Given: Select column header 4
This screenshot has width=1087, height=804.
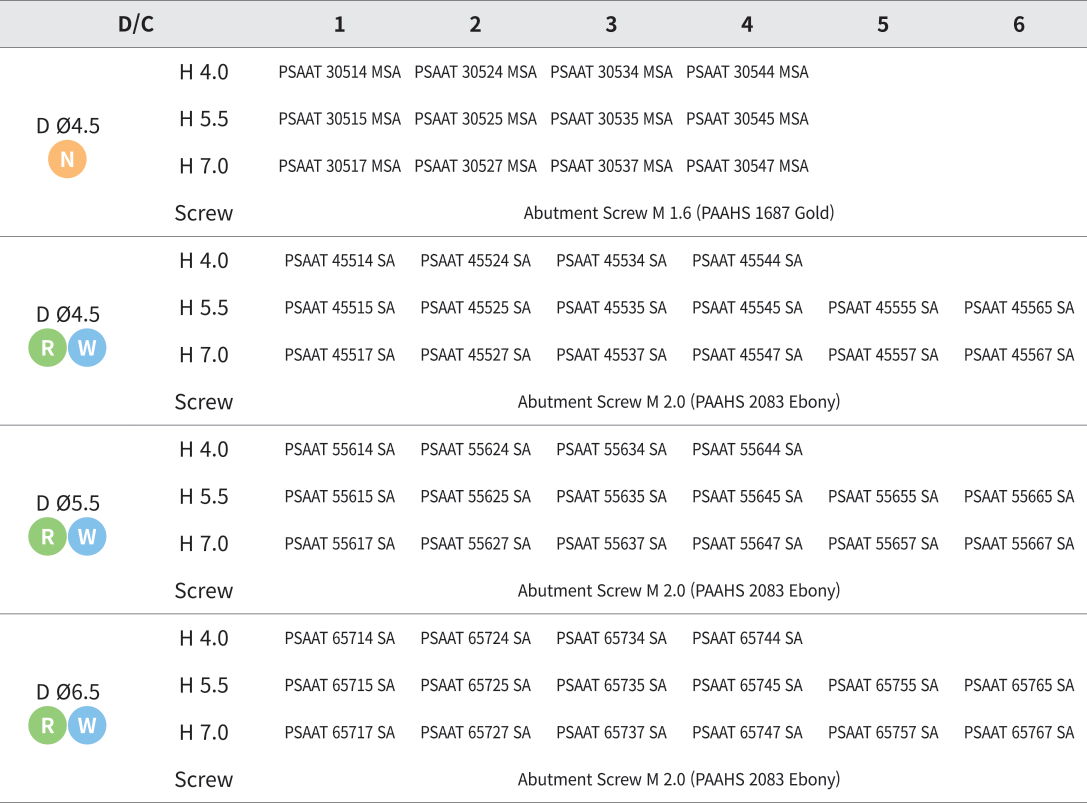Looking at the screenshot, I should pos(747,24).
